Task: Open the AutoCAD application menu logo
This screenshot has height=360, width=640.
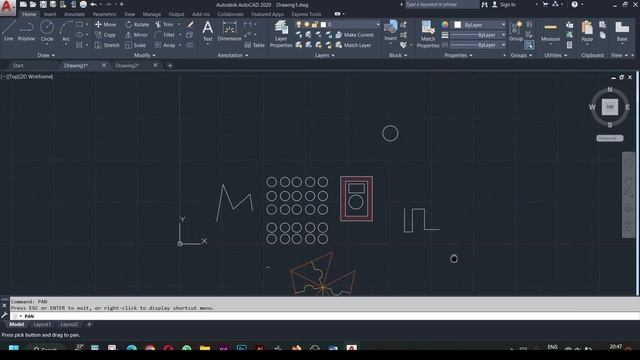Action: (7, 7)
